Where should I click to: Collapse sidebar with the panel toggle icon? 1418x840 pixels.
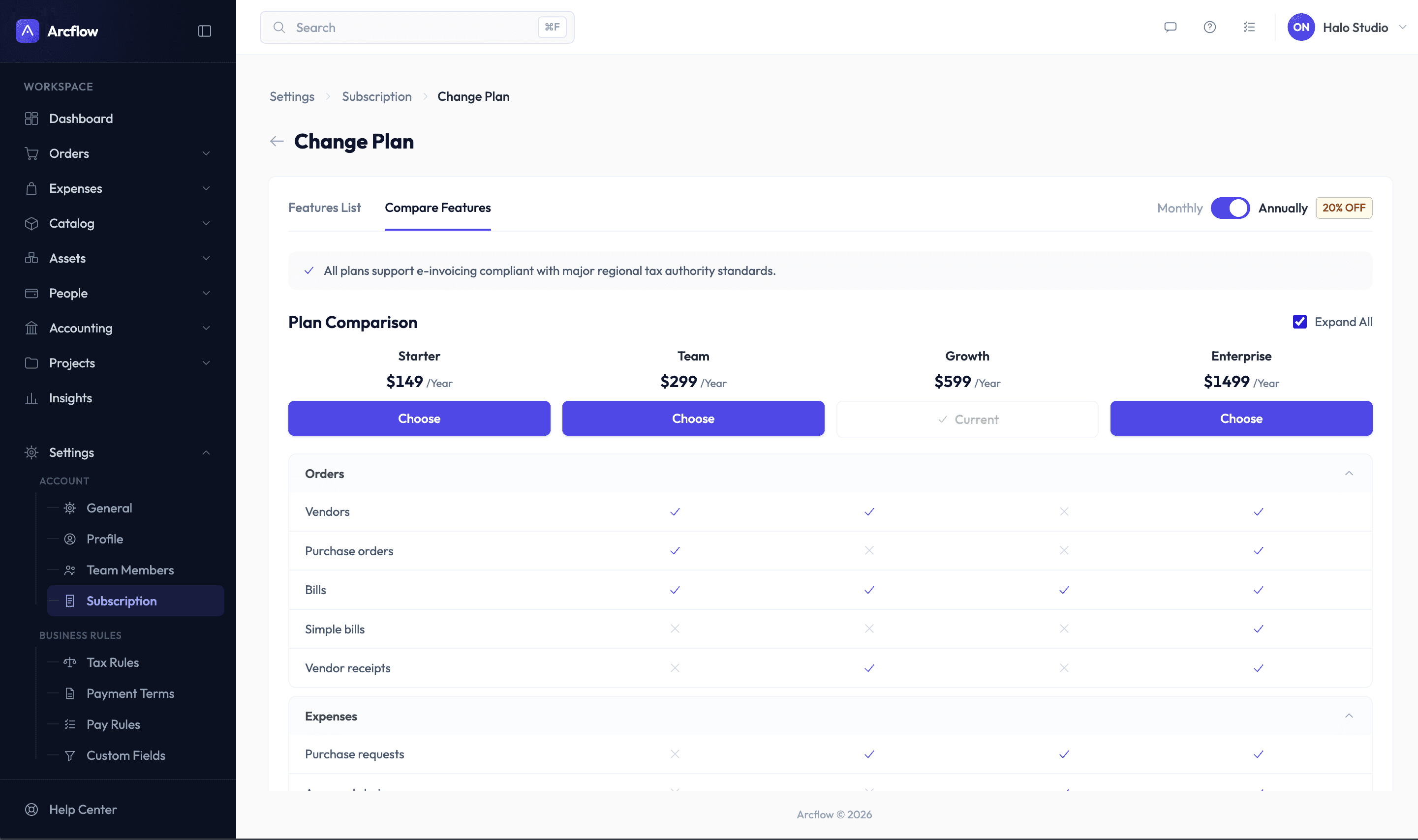[204, 30]
